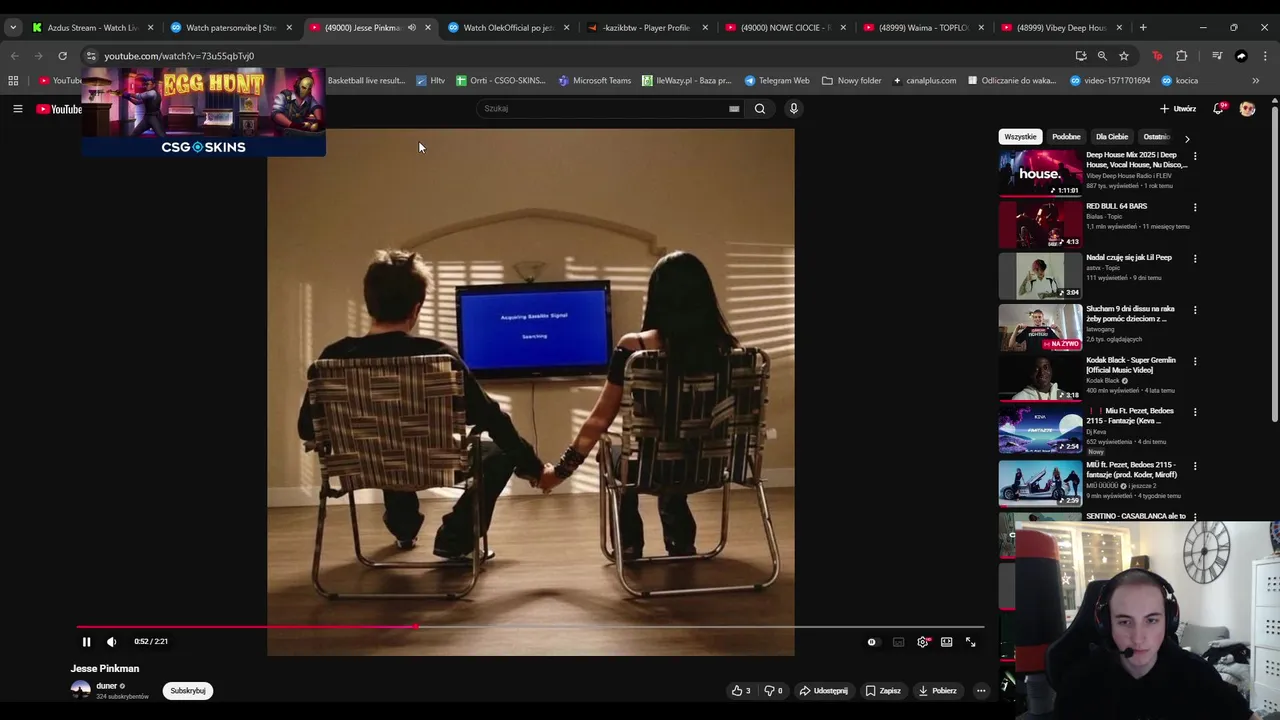Open account avatar menu

(1247, 108)
